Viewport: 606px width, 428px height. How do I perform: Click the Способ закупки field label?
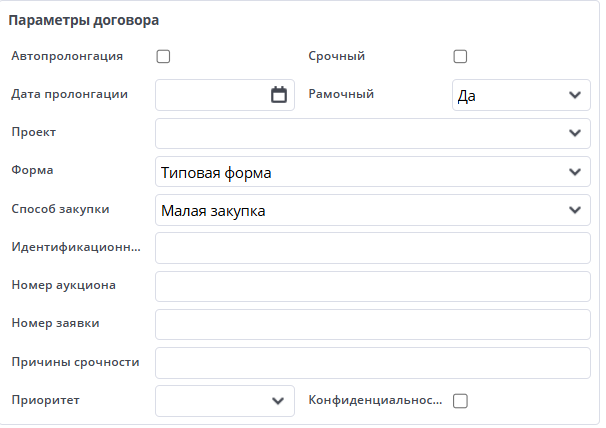point(60,209)
